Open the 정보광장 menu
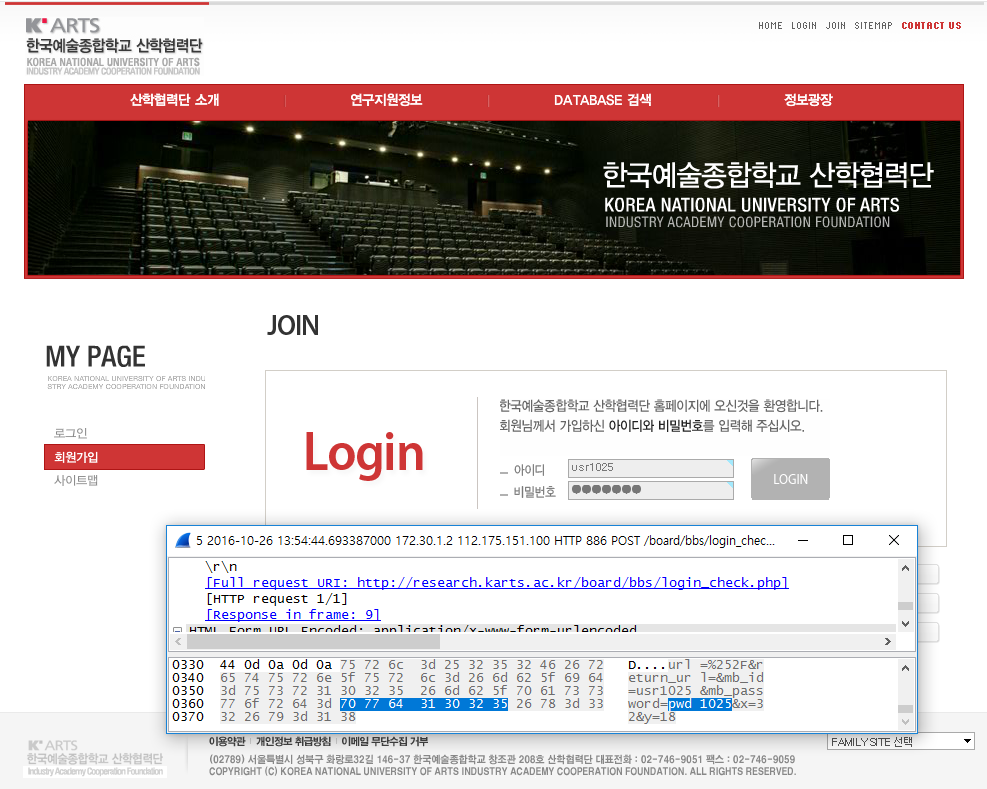987x789 pixels. [808, 100]
